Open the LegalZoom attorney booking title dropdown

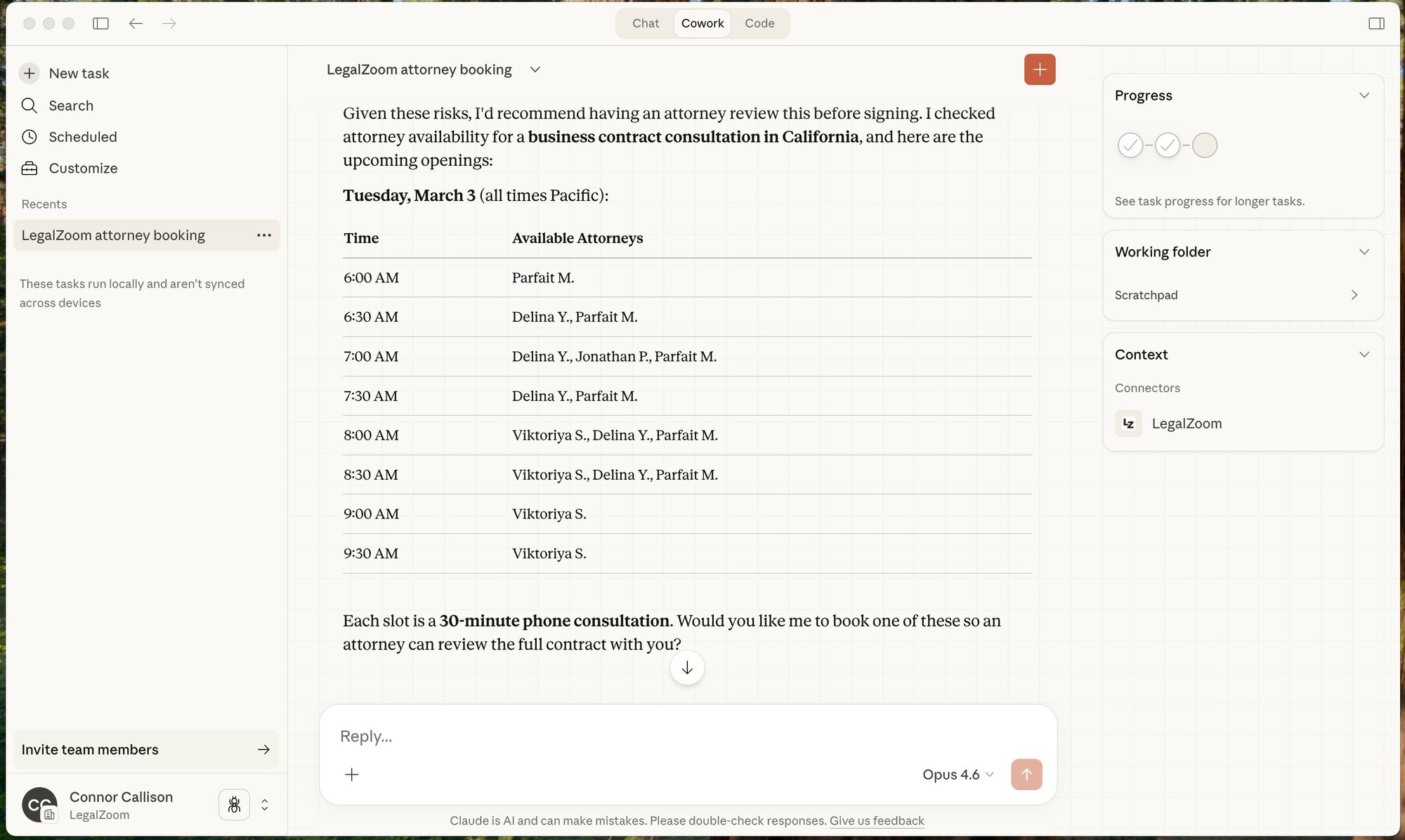(x=535, y=70)
